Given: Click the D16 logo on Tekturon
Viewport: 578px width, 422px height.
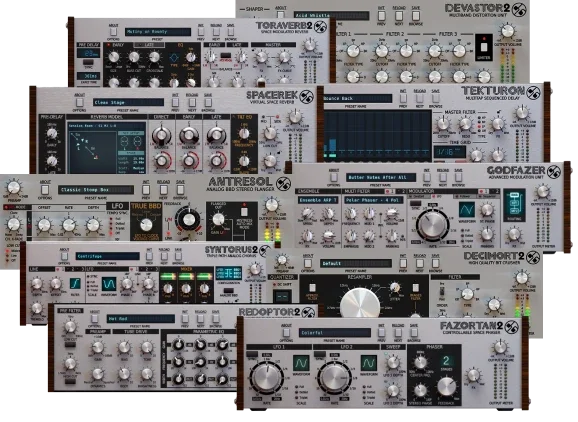Looking at the screenshot, I should [x=533, y=92].
